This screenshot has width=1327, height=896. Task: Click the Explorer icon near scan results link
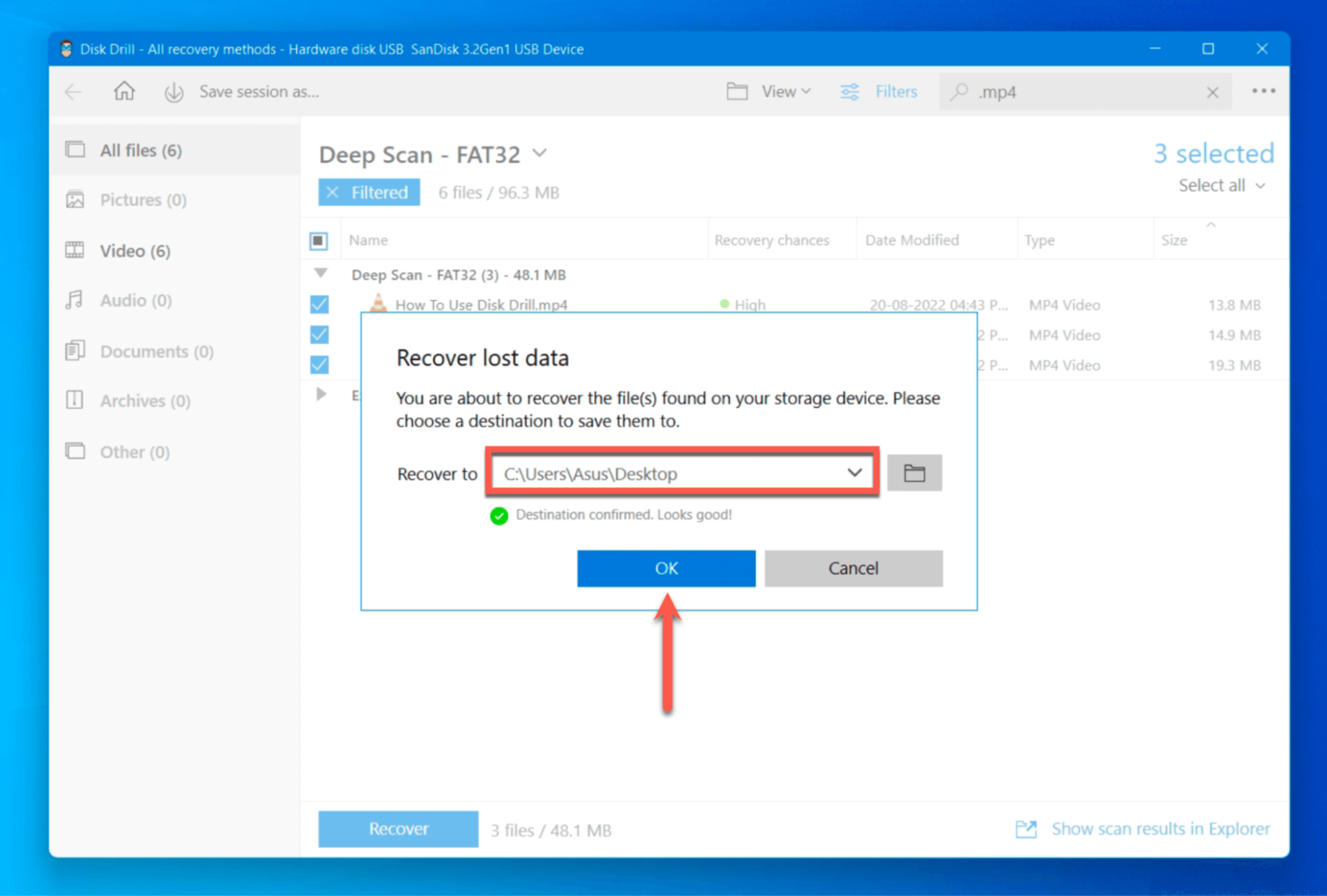(1025, 829)
